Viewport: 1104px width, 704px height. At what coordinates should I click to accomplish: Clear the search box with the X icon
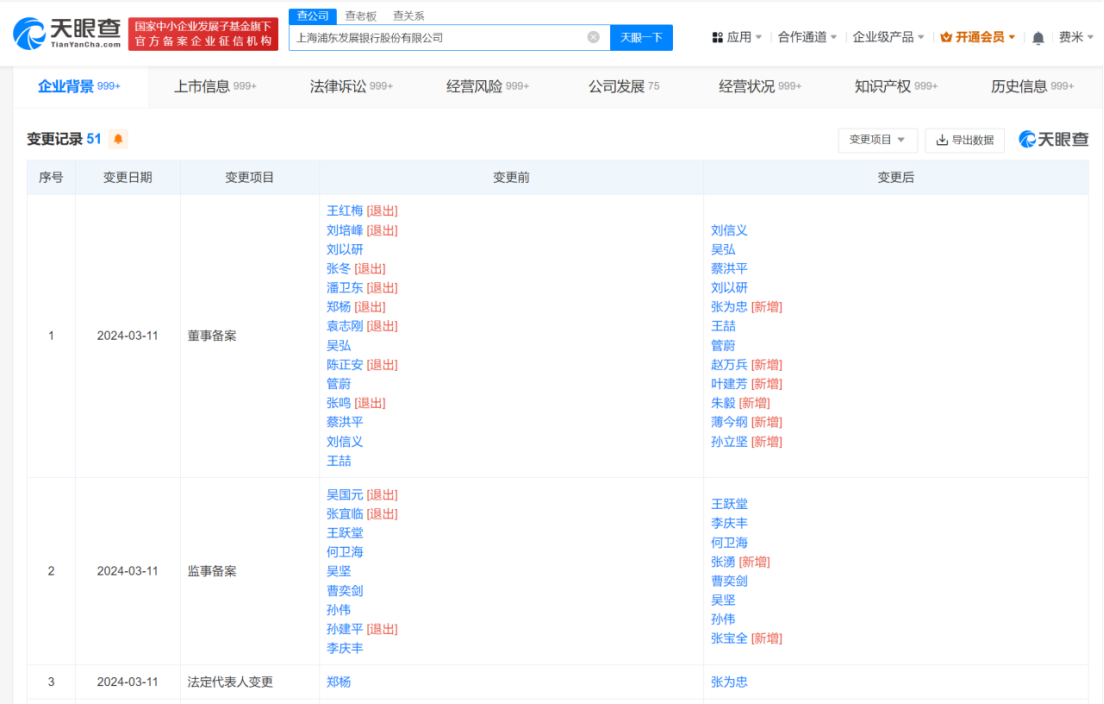pos(594,37)
